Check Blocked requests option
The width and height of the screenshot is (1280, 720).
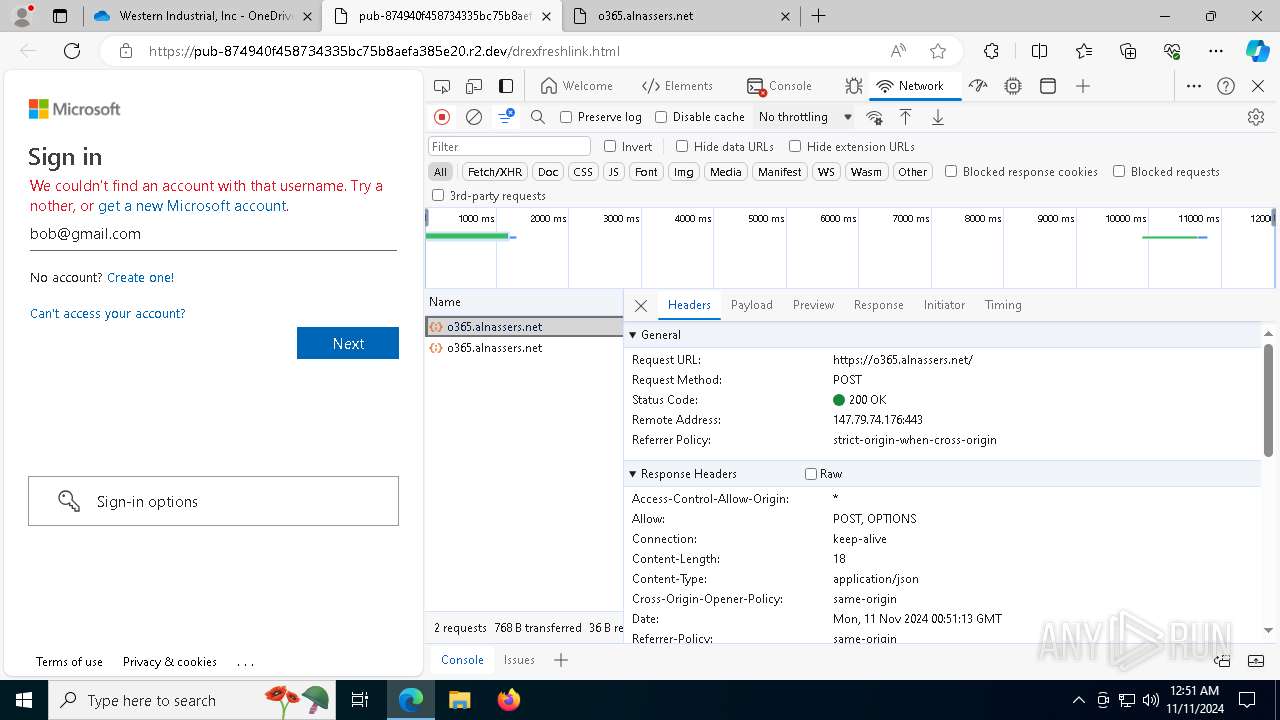click(1119, 171)
